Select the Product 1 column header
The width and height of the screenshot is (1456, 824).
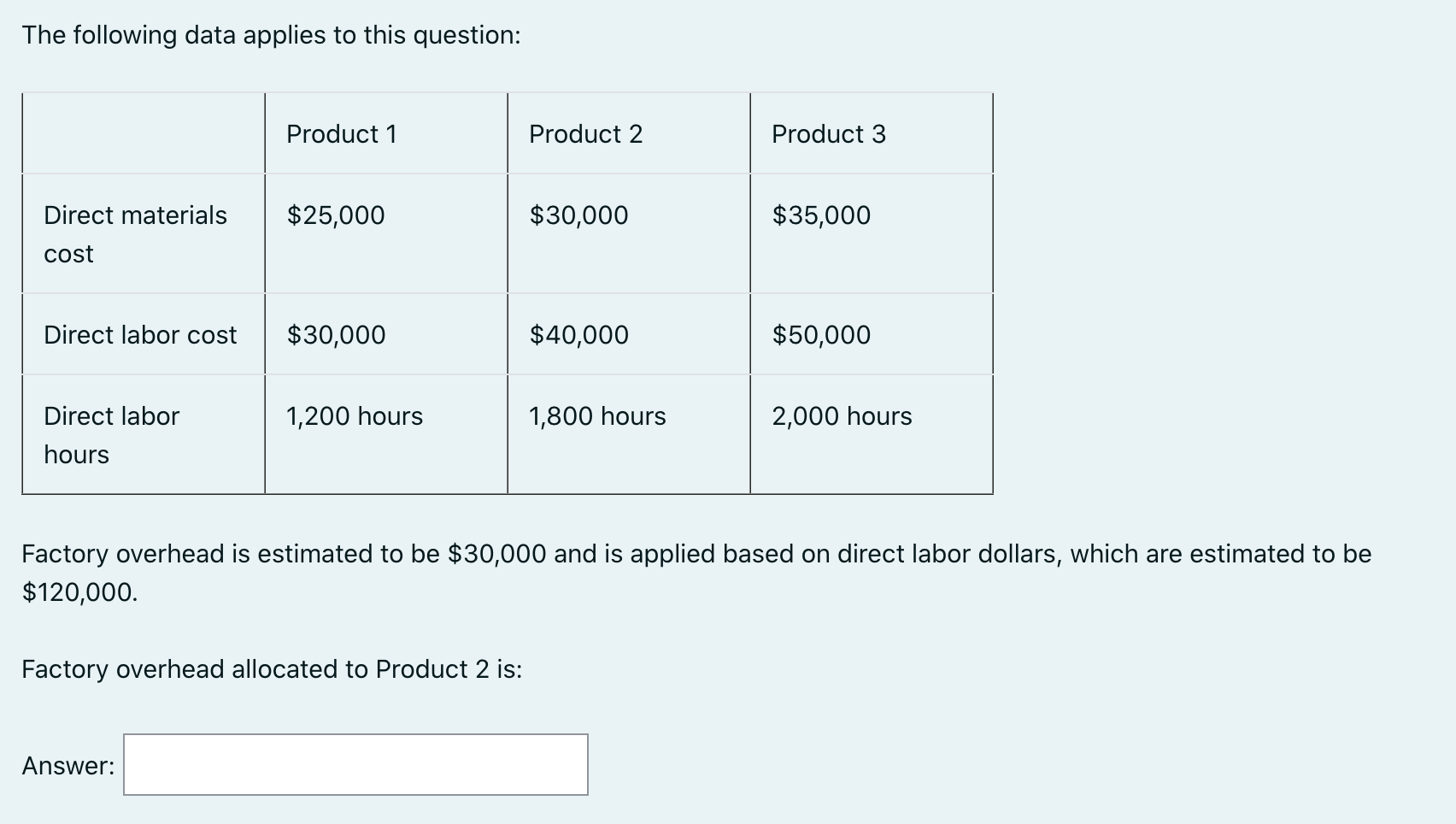(342, 133)
